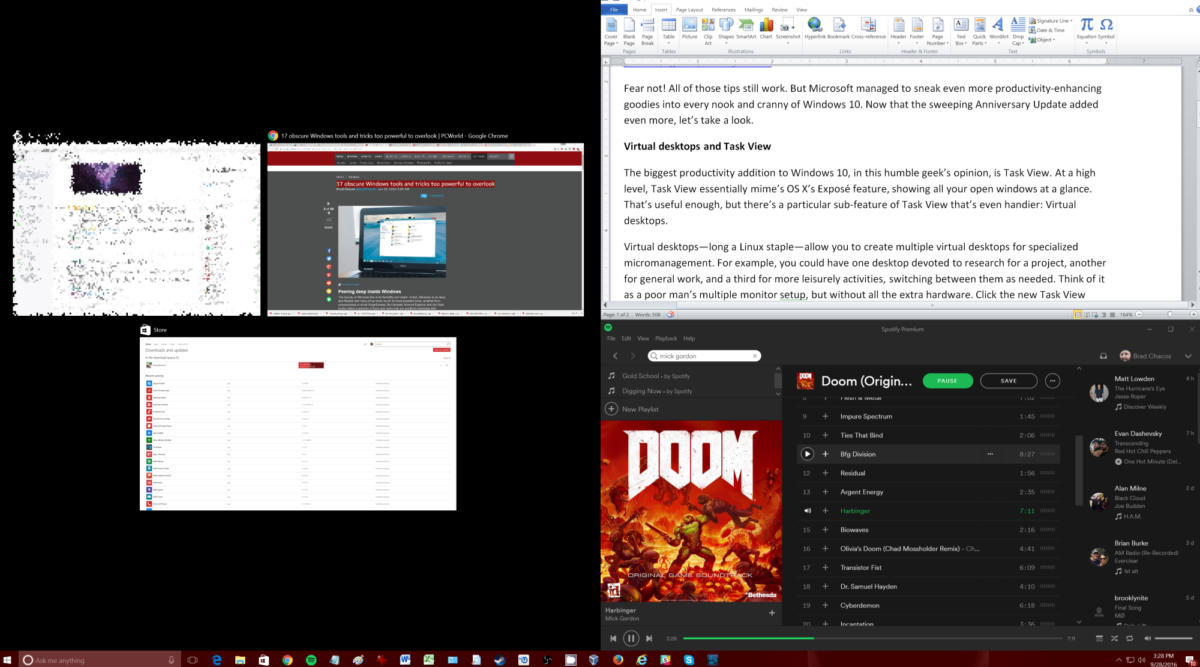This screenshot has width=1200, height=667.
Task: Open the File tab in Word
Action: [x=613, y=9]
